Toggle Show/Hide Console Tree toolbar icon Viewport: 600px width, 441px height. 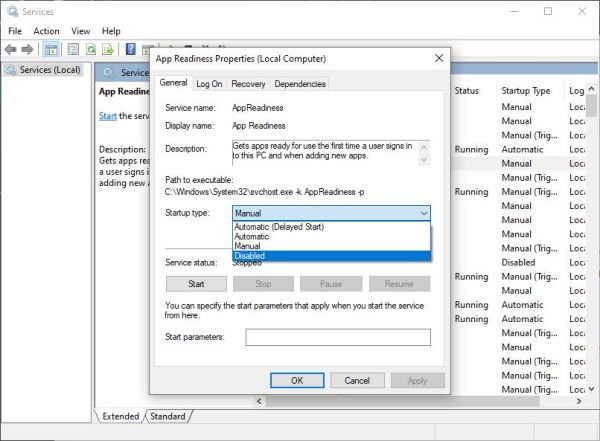51,49
